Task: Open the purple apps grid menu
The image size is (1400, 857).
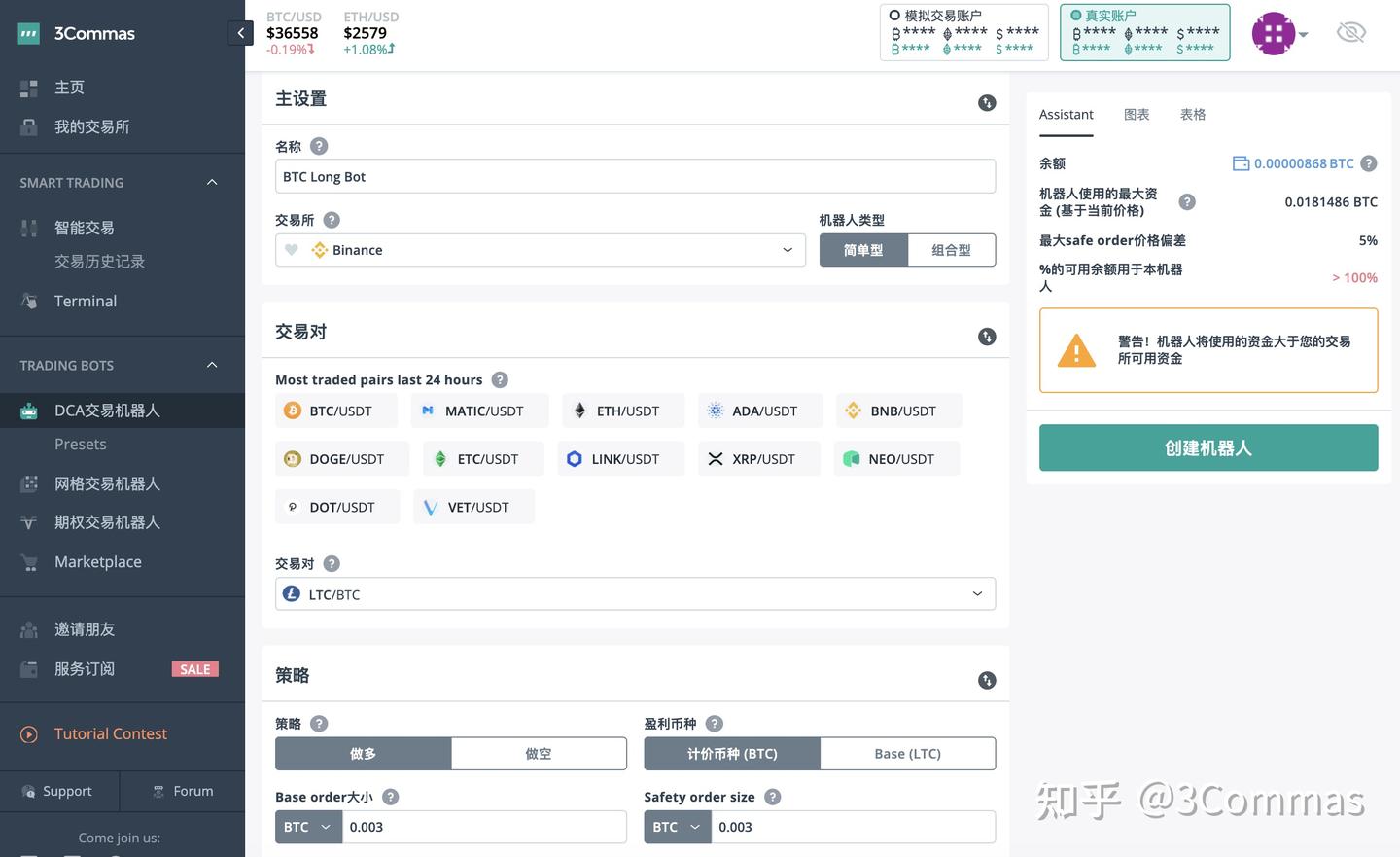Action: (1272, 32)
